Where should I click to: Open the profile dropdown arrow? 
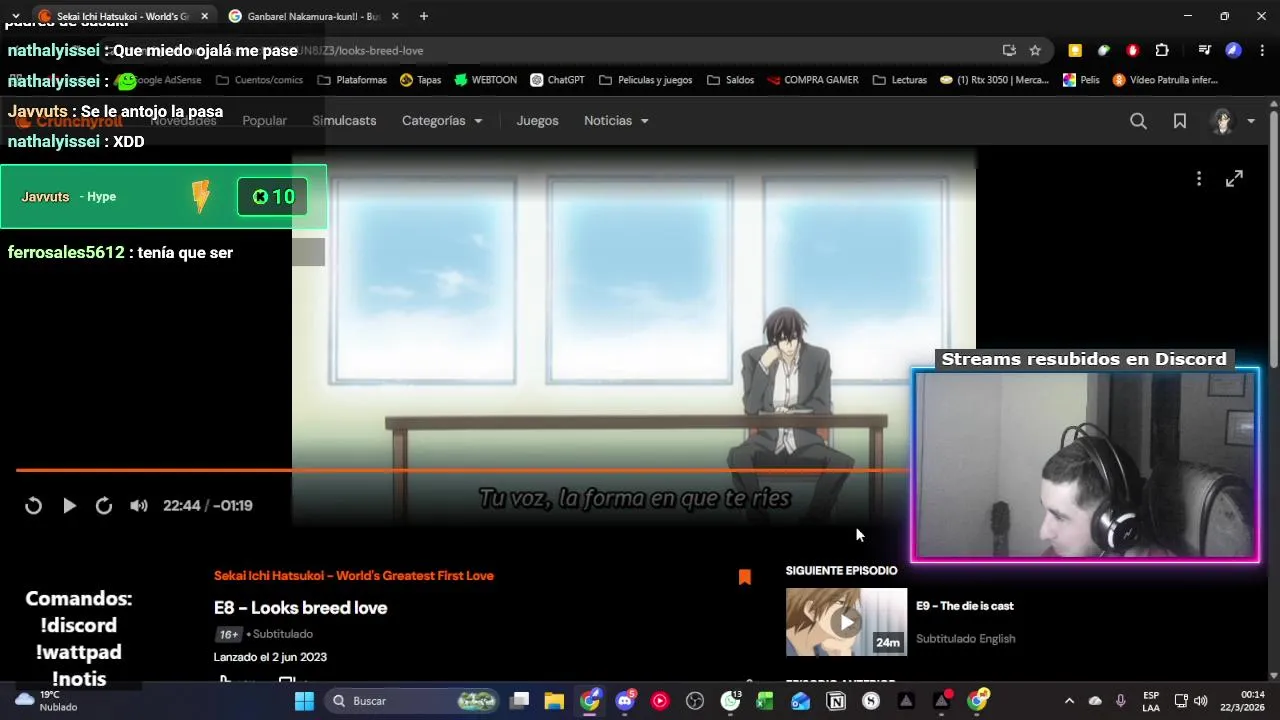[x=1251, y=121]
